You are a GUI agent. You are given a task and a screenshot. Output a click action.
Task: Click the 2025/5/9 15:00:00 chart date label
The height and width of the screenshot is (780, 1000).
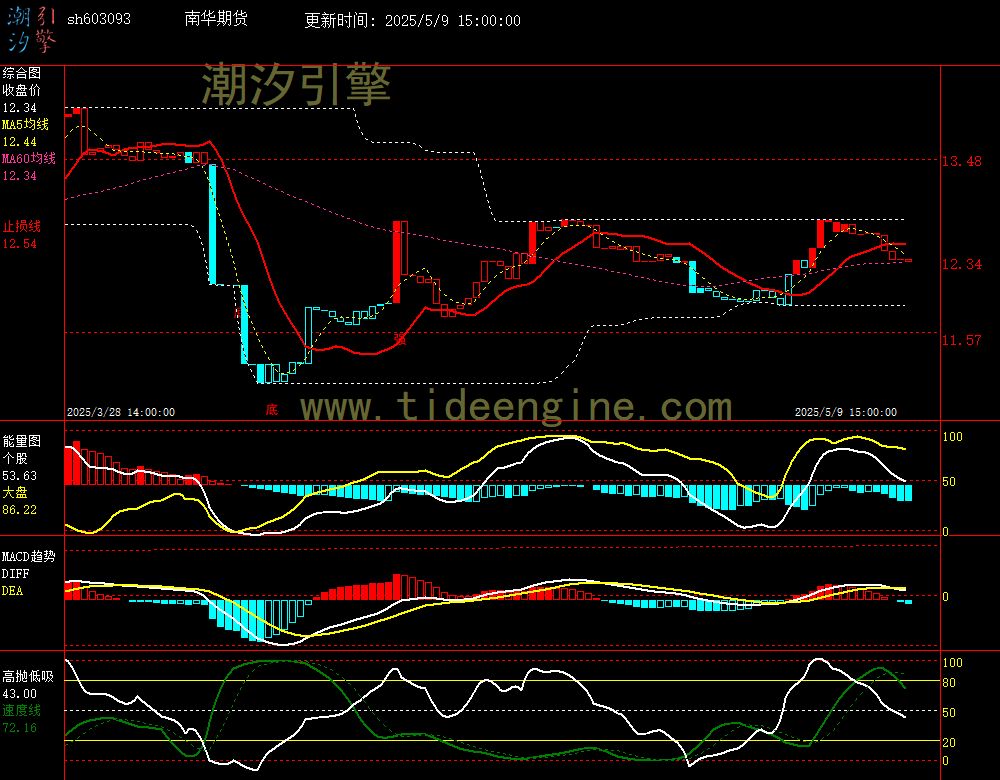click(846, 412)
